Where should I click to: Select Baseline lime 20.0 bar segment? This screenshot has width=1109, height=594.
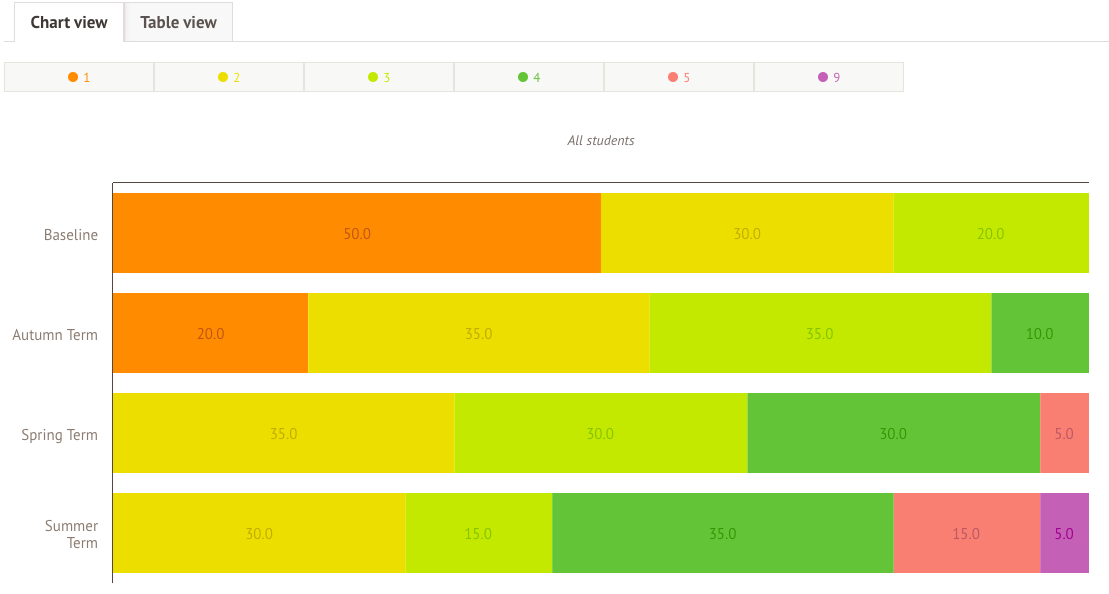coord(990,233)
